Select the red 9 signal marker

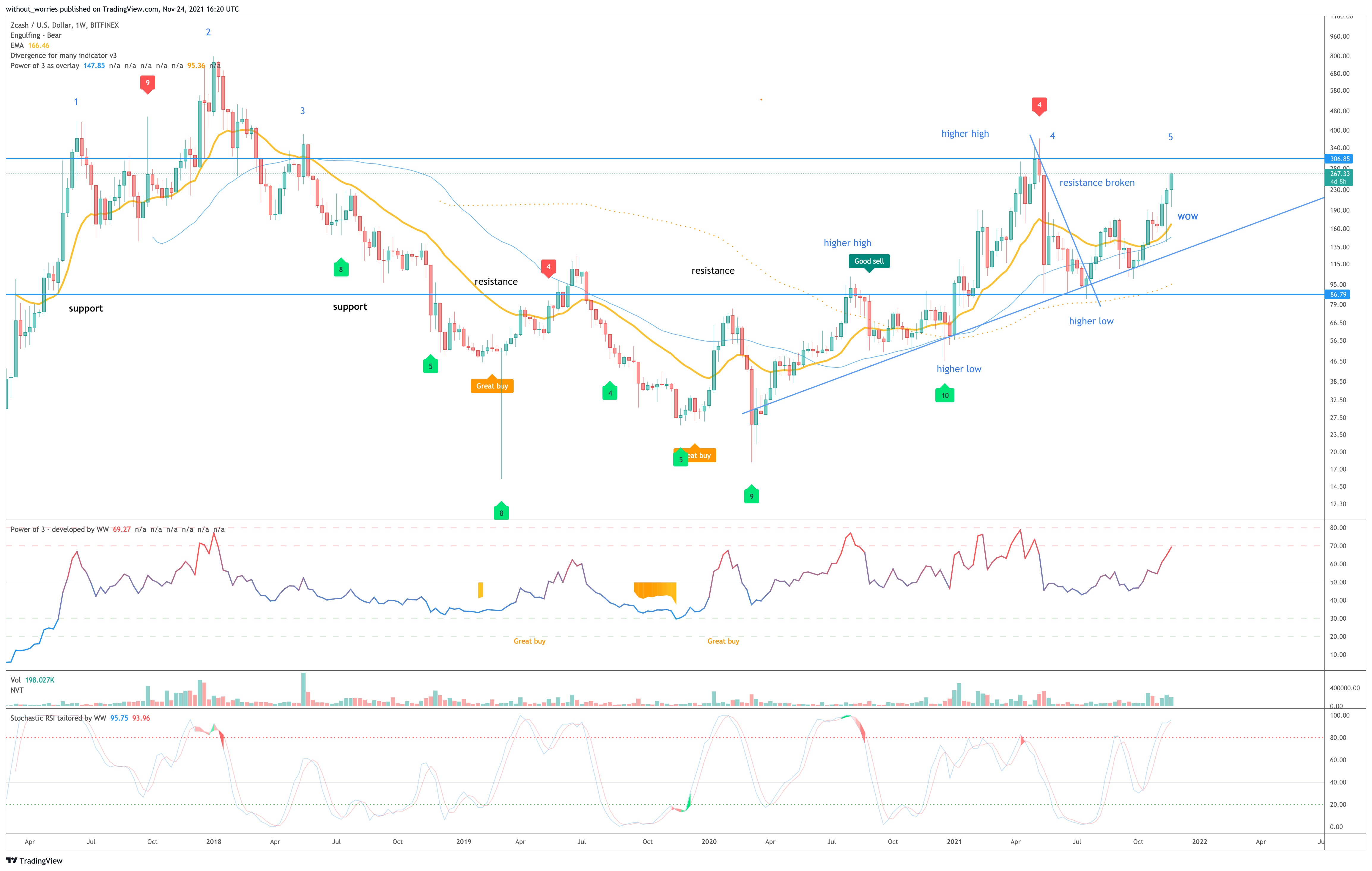click(147, 84)
